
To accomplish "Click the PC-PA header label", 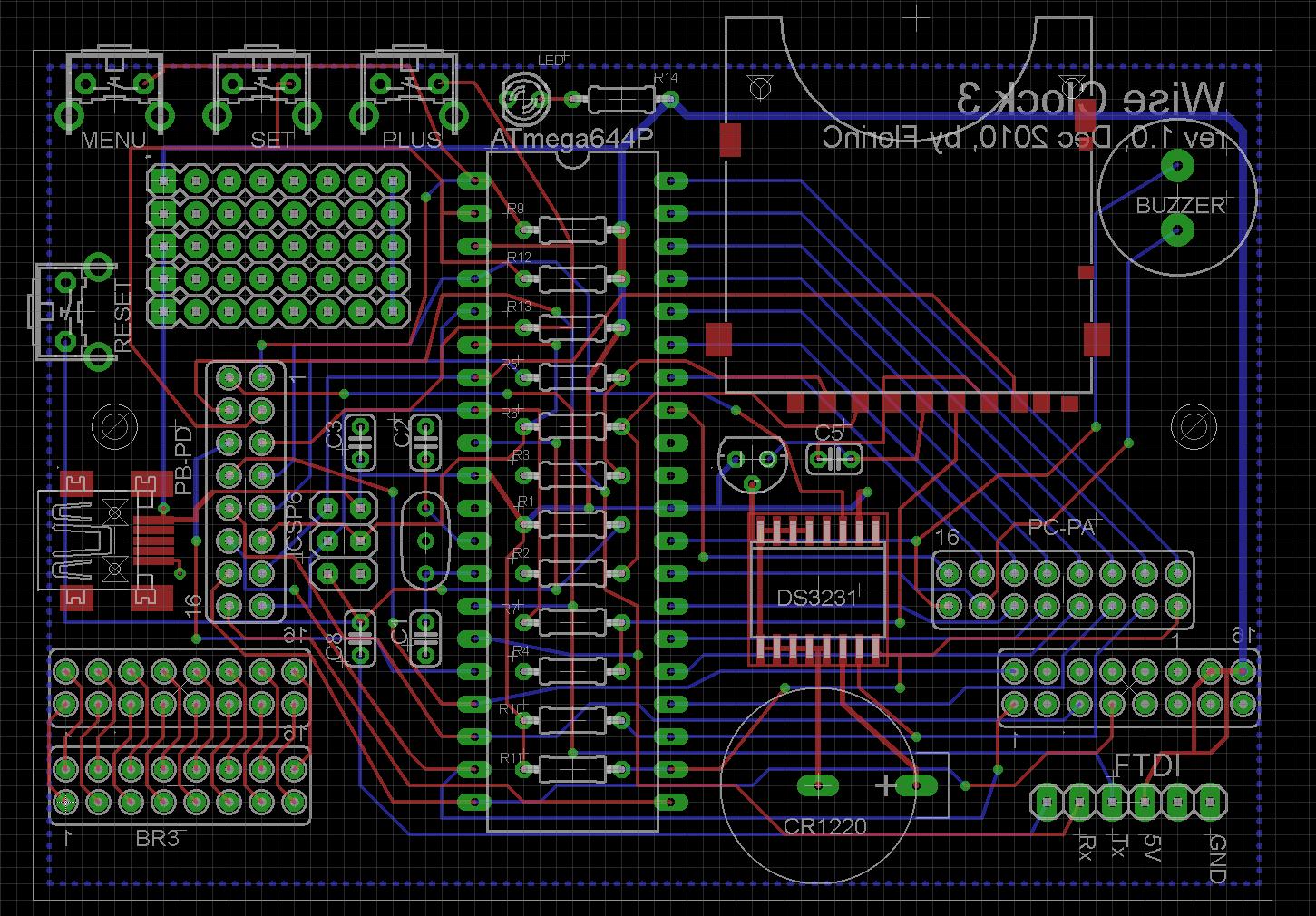I will [x=1064, y=527].
